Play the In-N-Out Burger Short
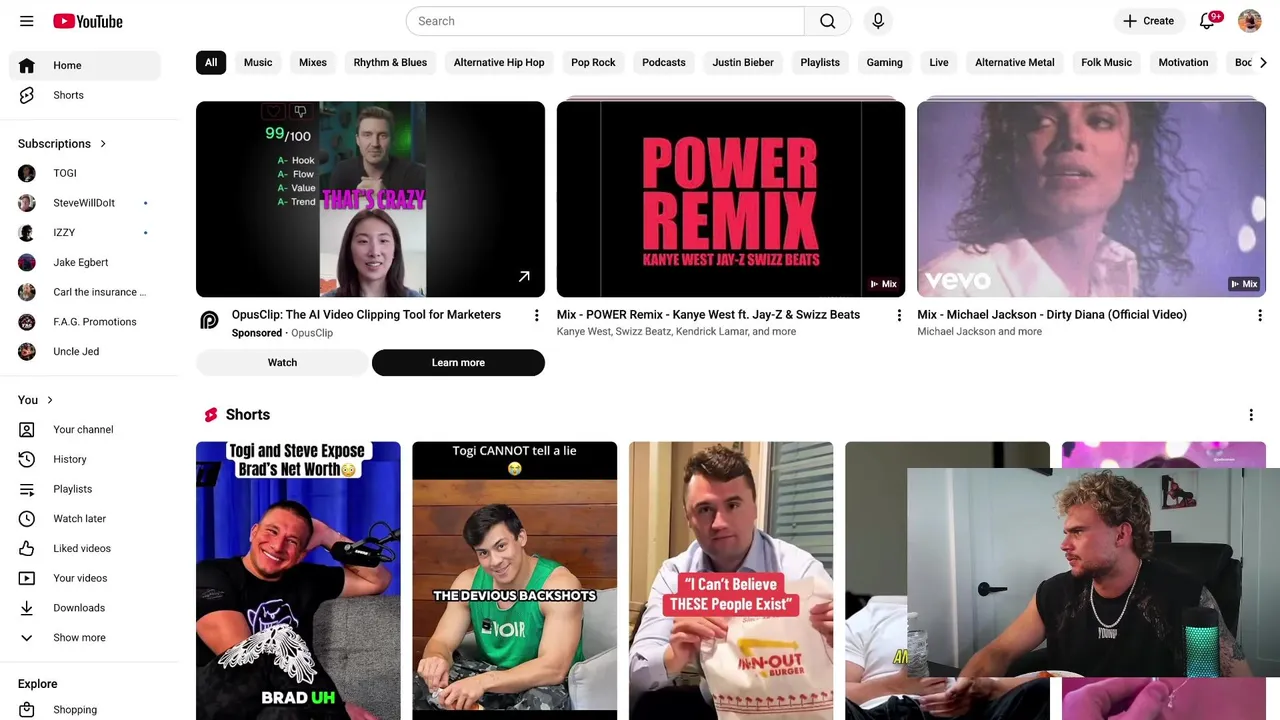Viewport: 1280px width, 720px height. point(731,580)
